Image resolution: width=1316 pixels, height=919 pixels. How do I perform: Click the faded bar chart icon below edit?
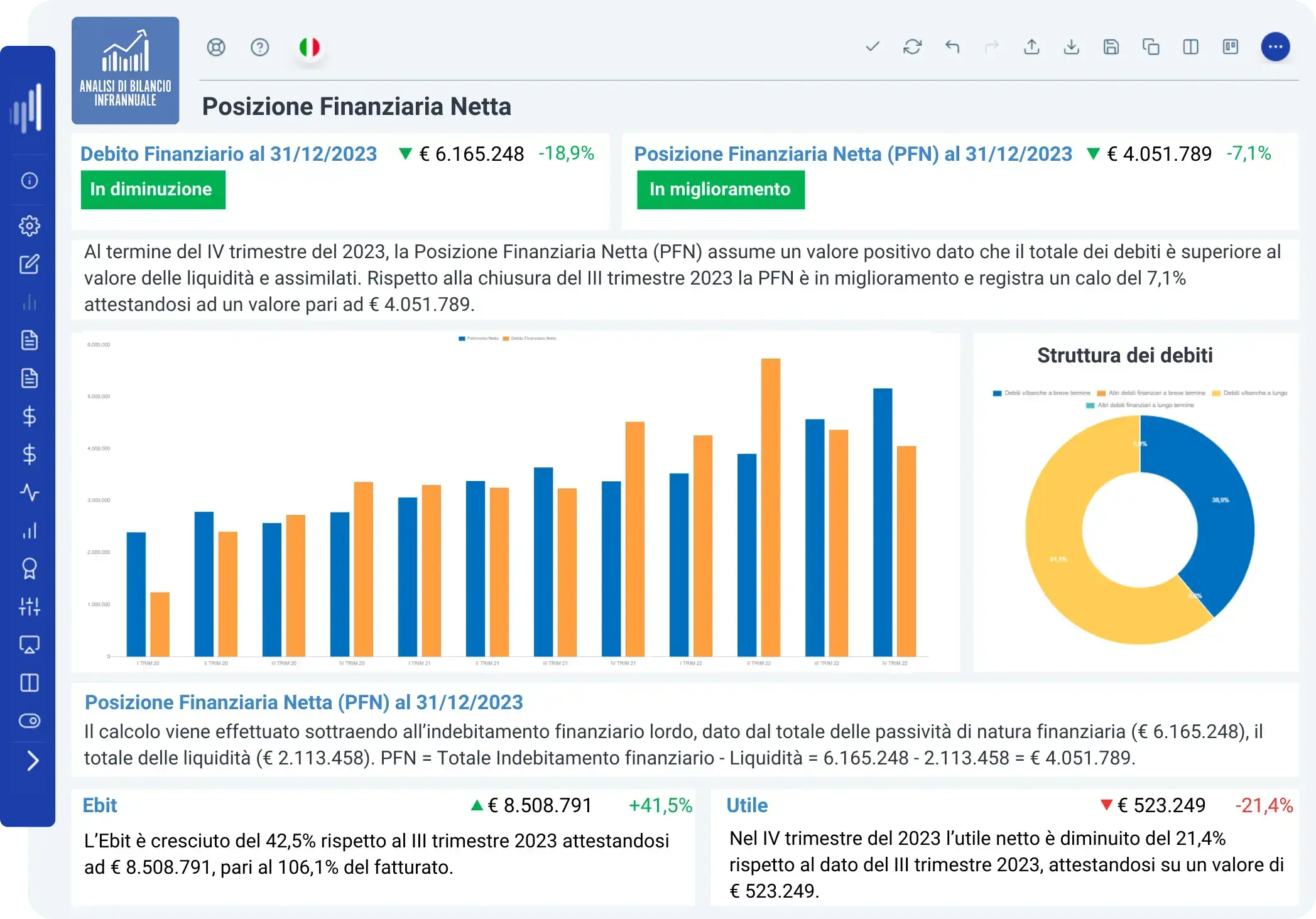pyautogui.click(x=30, y=302)
